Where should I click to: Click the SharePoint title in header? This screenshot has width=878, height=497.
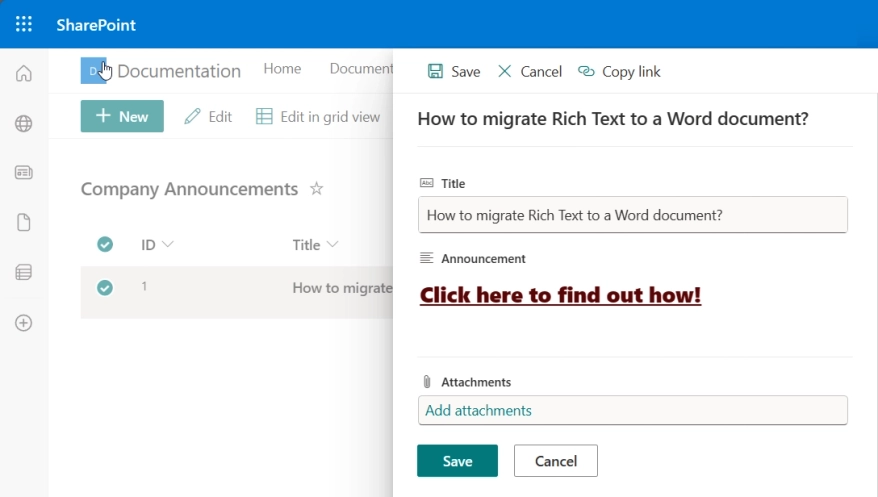coord(96,25)
